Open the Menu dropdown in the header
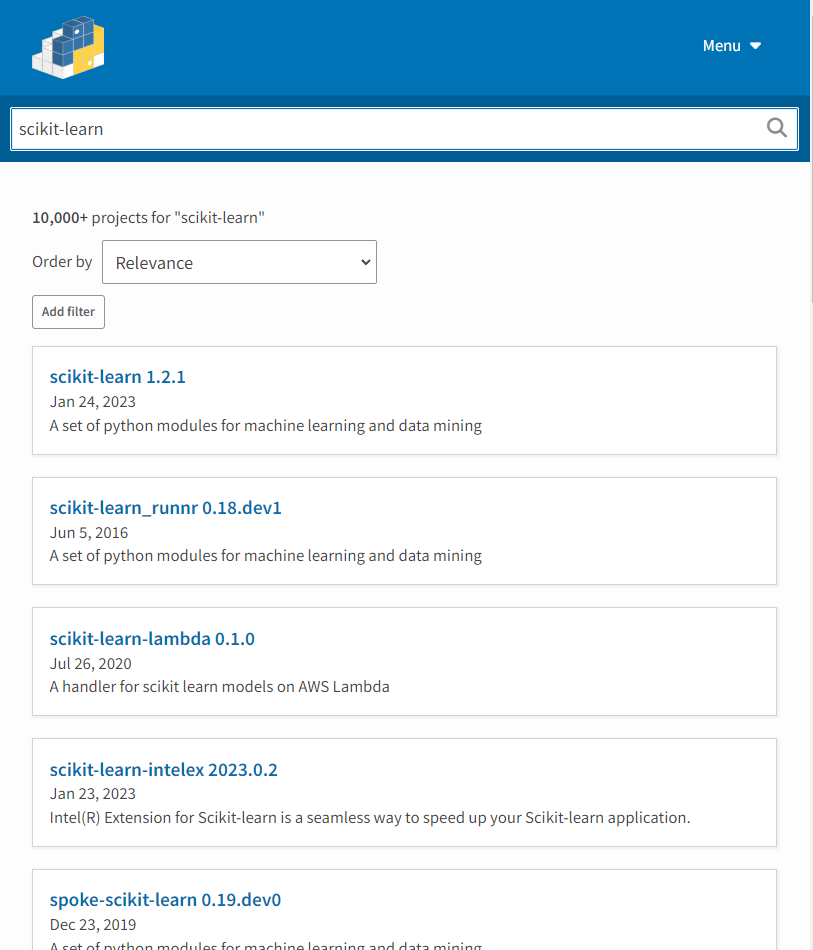813x950 pixels. 722,45
